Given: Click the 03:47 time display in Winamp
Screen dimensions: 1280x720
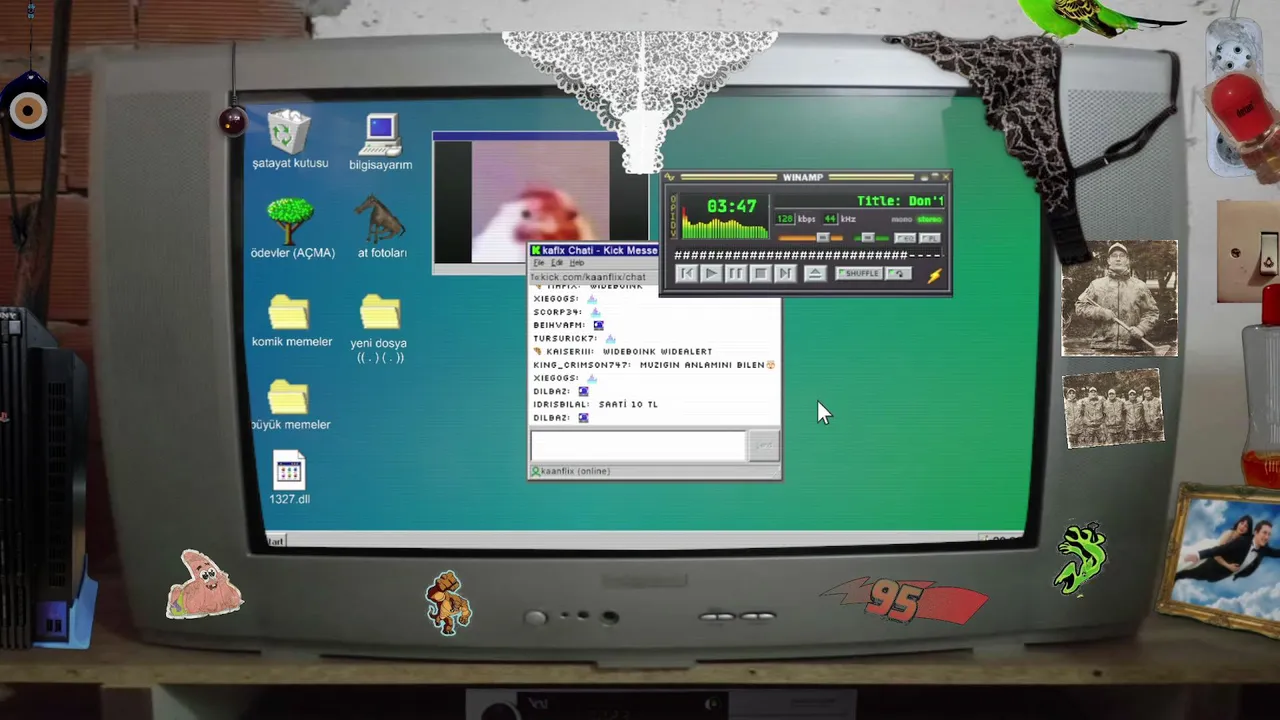Looking at the screenshot, I should tap(732, 207).
